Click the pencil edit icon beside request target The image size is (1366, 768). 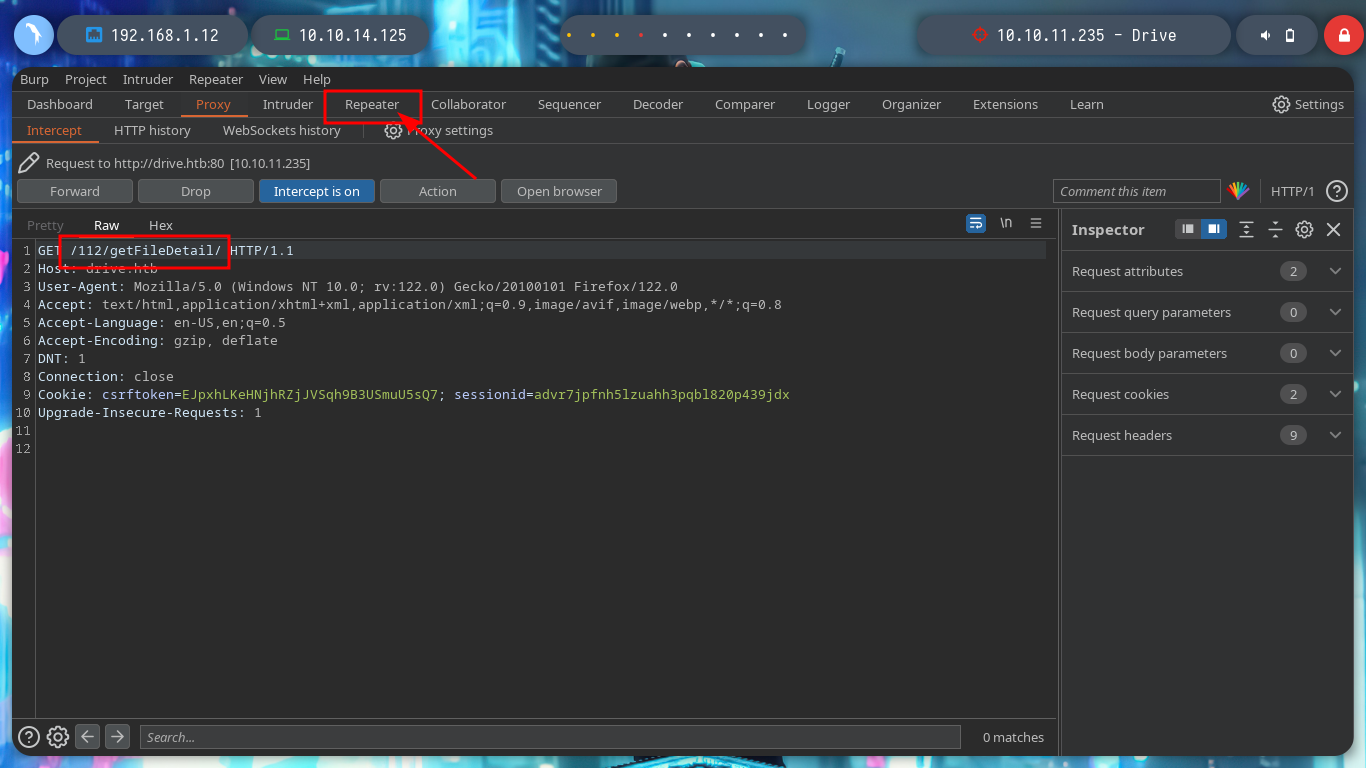29,162
